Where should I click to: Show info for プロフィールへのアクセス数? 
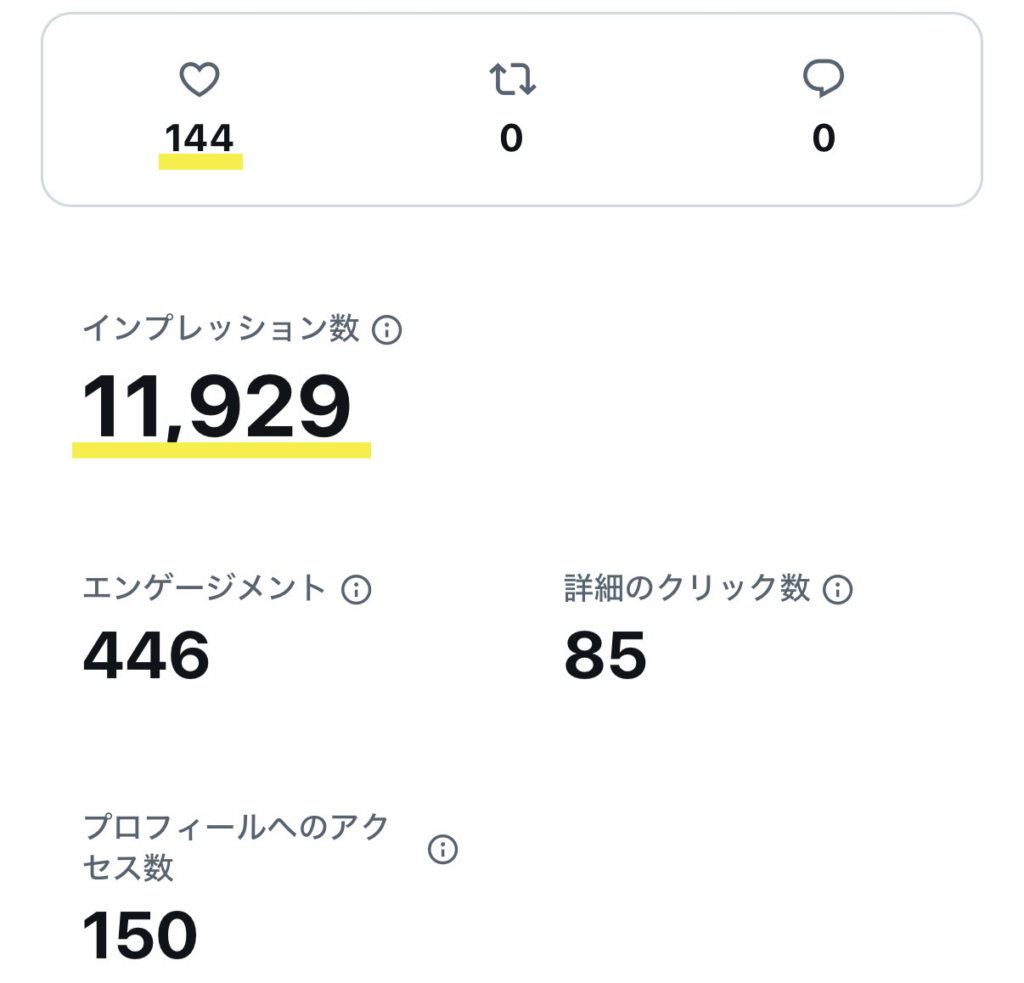442,849
